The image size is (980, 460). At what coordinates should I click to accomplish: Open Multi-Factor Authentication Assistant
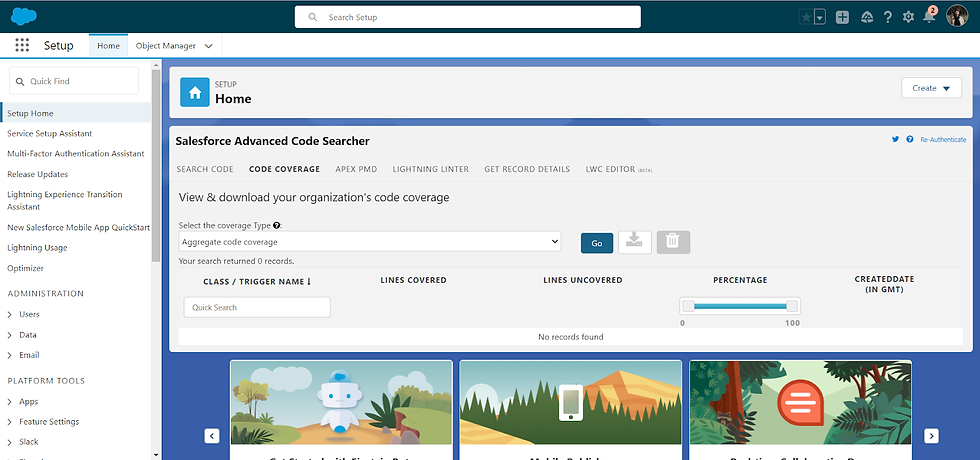(76, 153)
